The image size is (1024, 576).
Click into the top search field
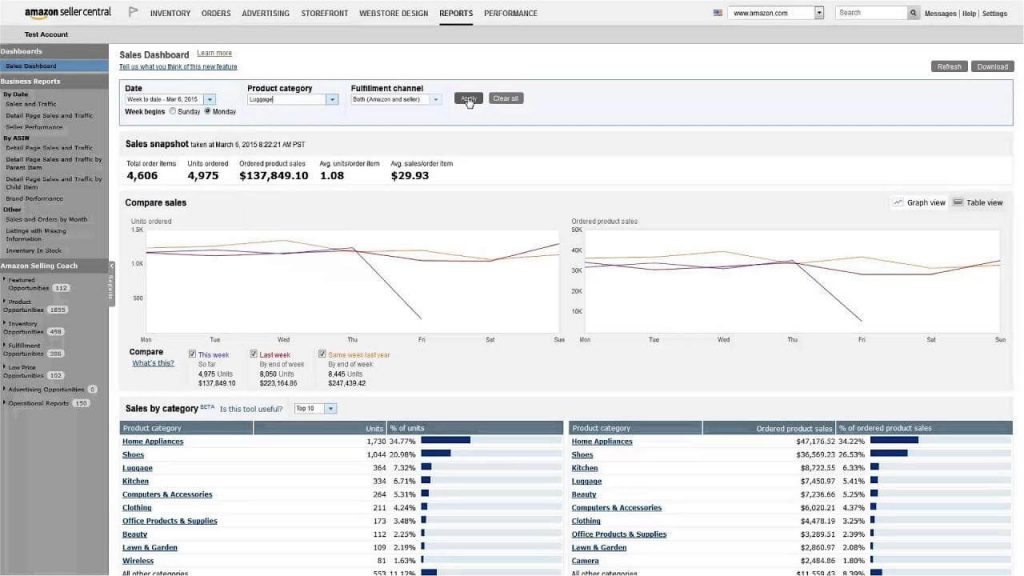871,12
